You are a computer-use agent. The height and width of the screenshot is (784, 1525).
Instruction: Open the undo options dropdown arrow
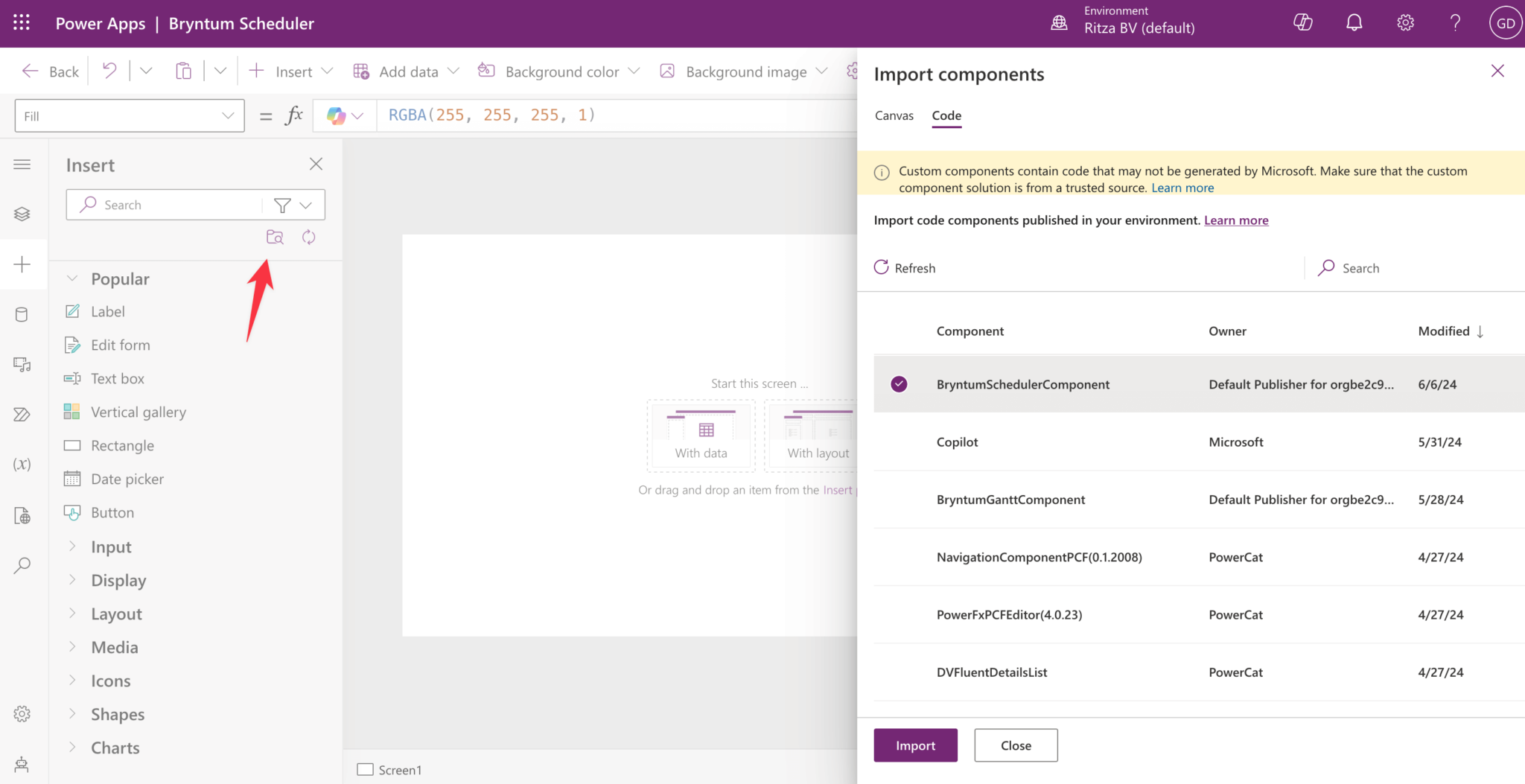(146, 71)
